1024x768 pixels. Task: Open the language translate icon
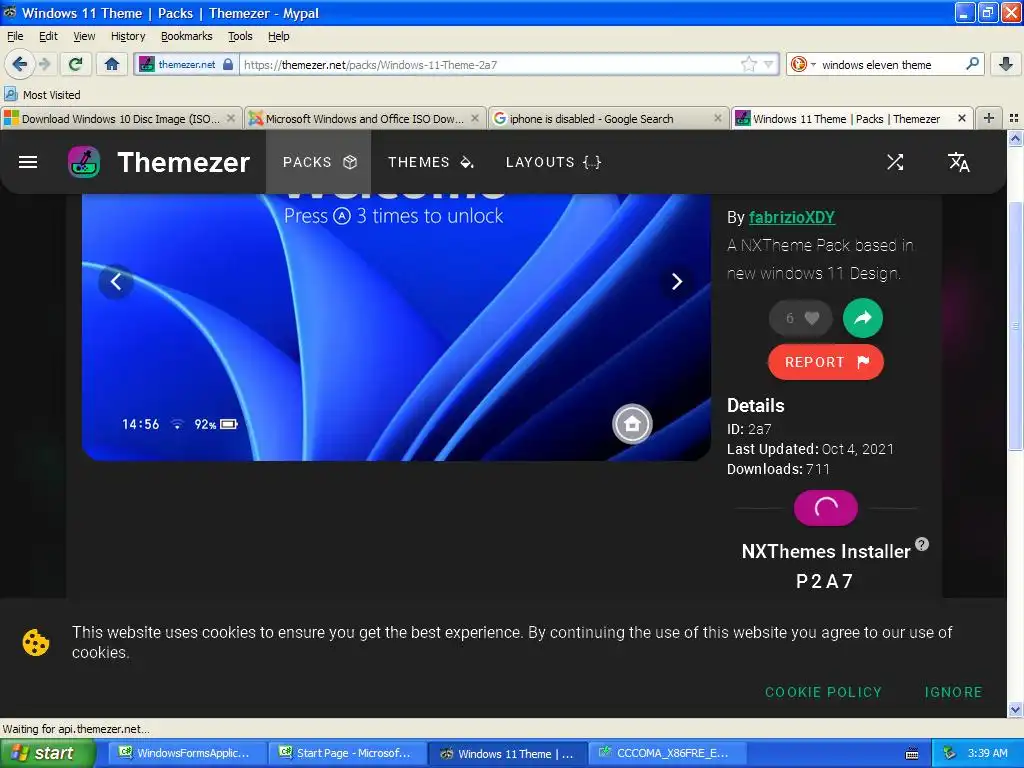pos(959,162)
